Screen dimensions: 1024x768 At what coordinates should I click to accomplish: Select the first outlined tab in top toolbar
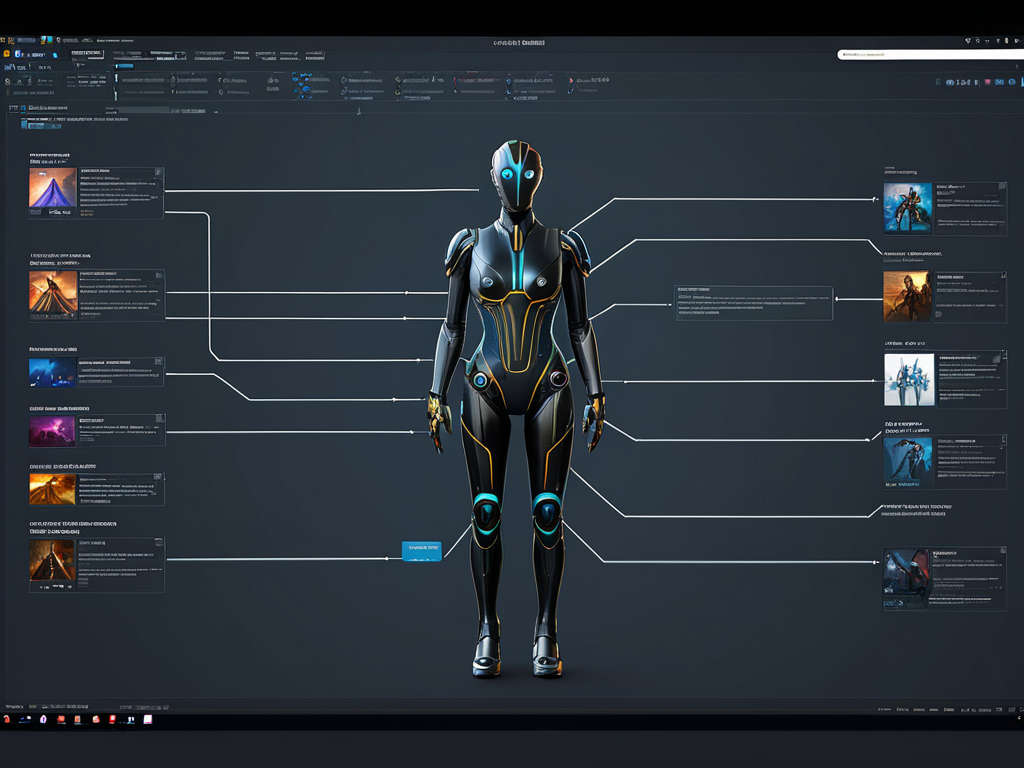86,53
